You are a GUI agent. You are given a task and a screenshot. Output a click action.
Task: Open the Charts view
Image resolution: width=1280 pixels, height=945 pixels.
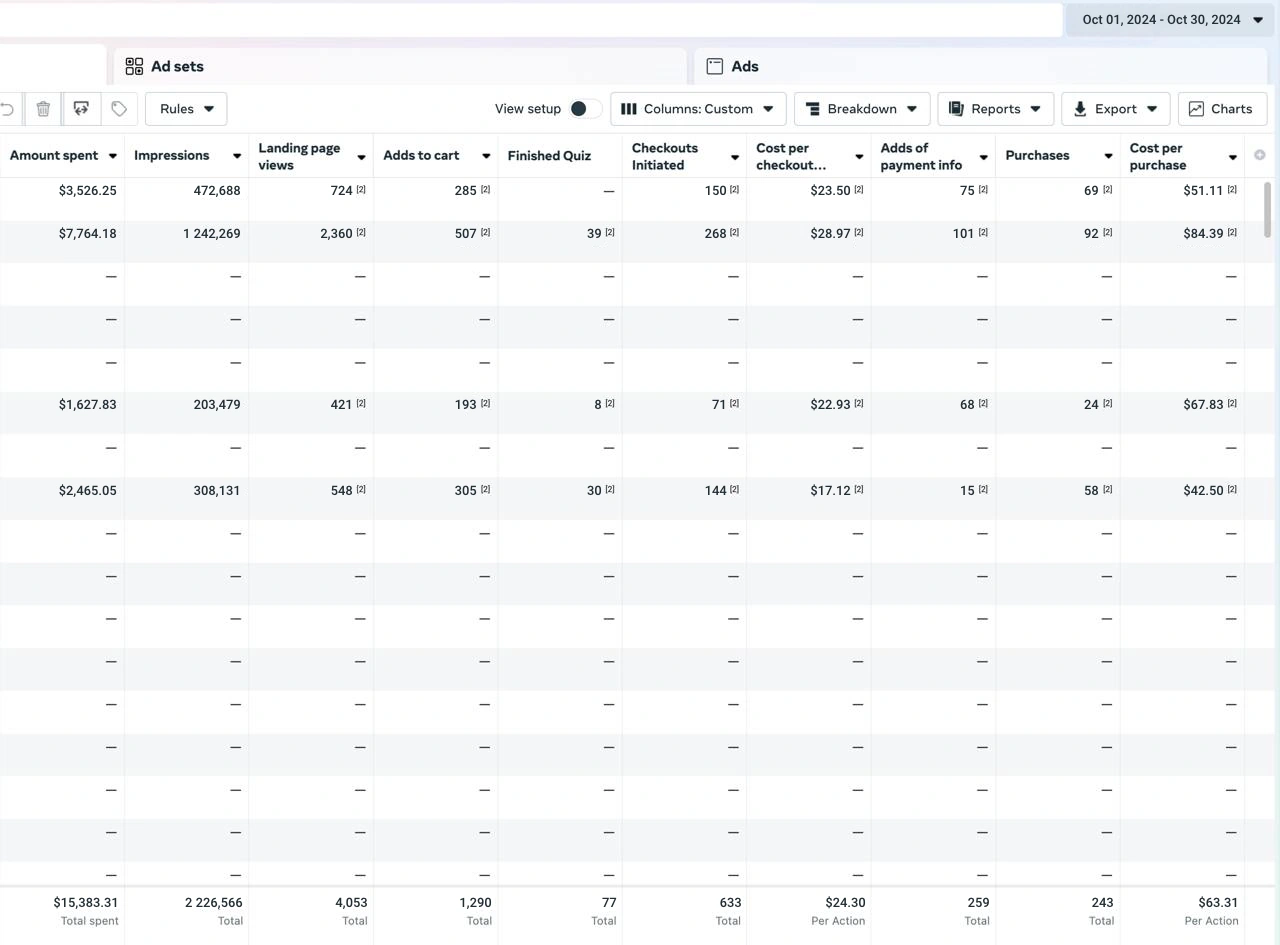click(1222, 109)
